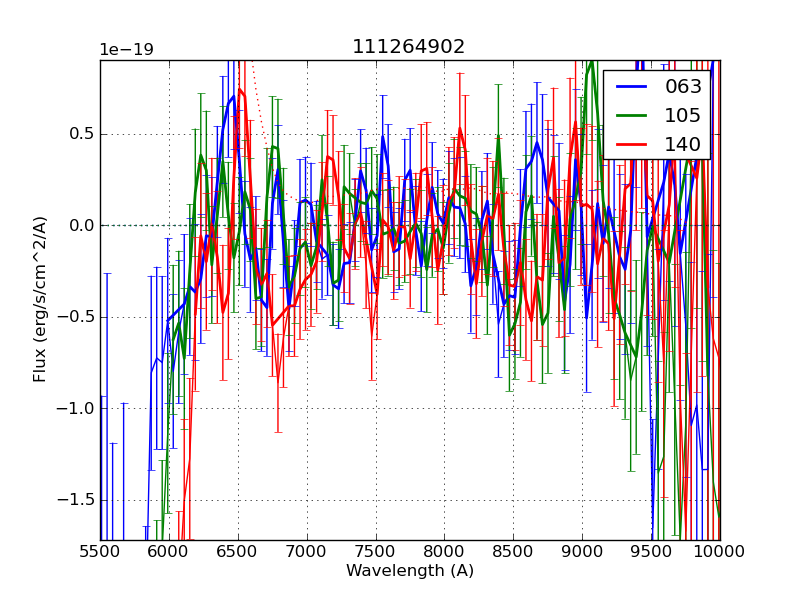Click the Wavelength (A) axis label

coord(410,571)
